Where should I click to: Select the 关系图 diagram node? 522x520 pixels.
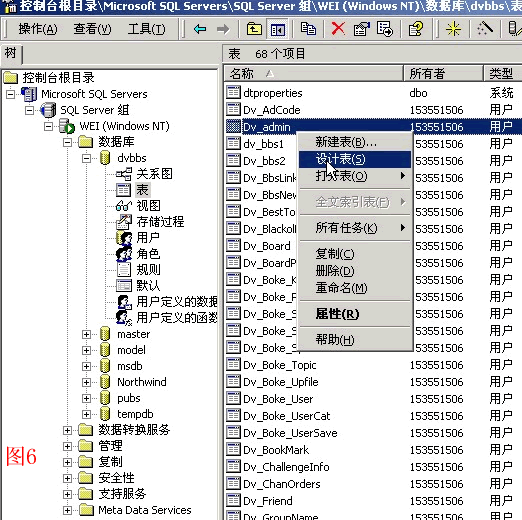click(154, 174)
